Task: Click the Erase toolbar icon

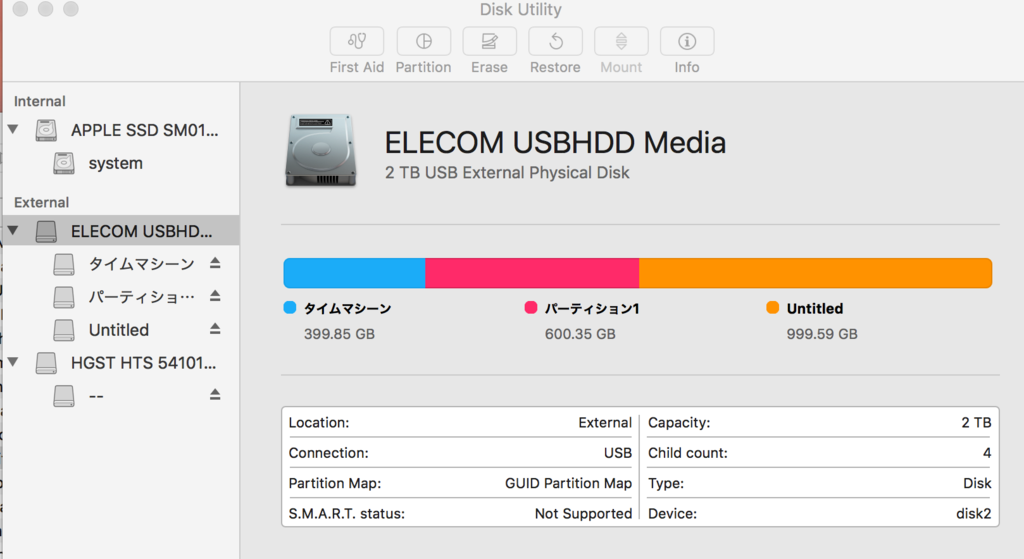Action: (x=489, y=42)
